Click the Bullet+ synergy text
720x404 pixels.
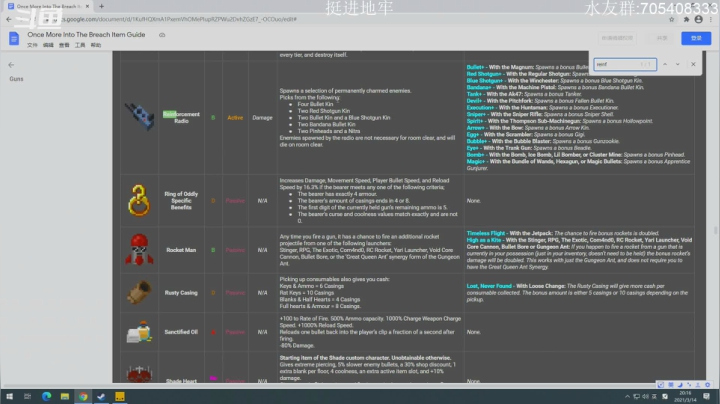475,67
